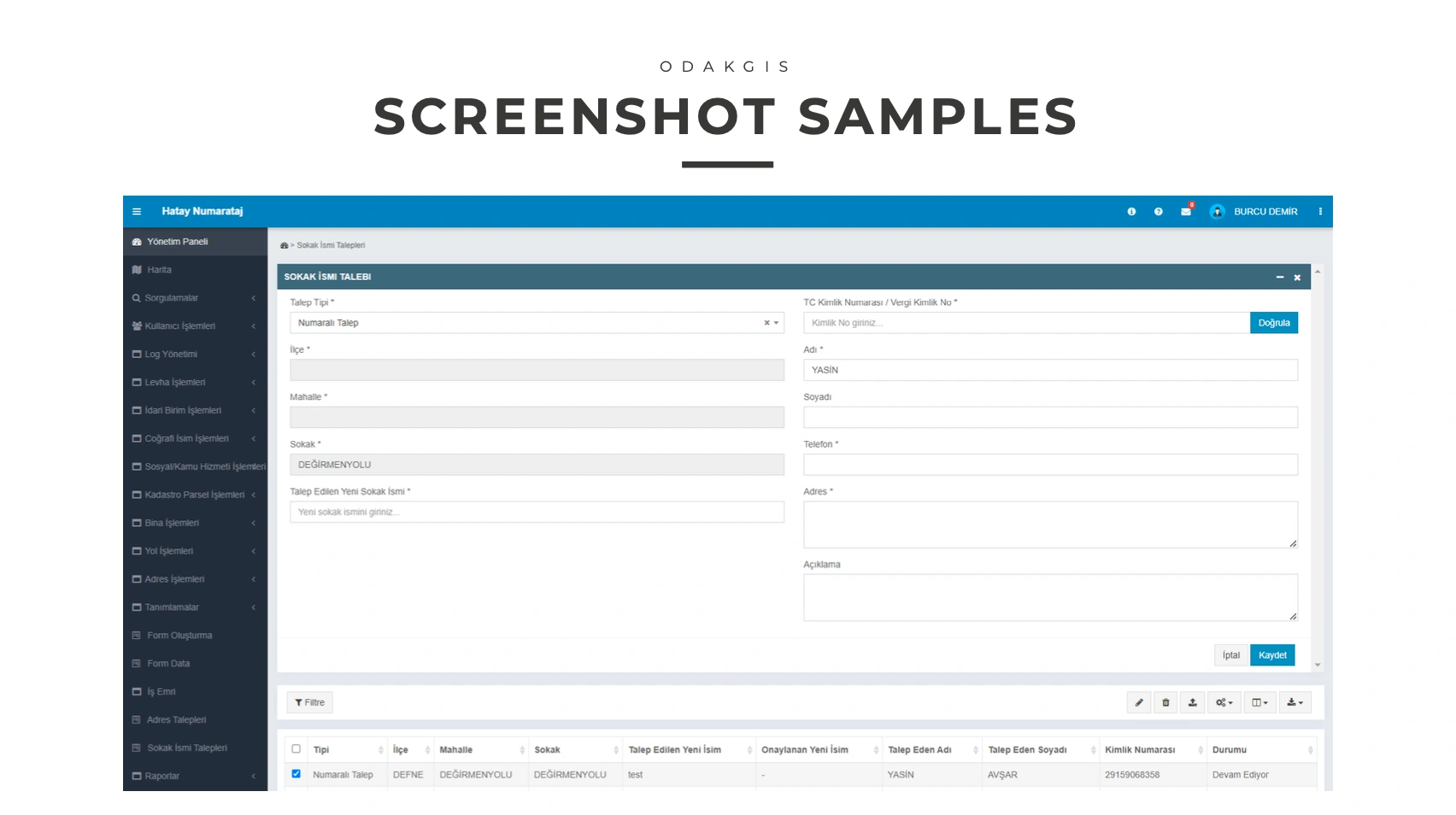The width and height of the screenshot is (1456, 815).
Task: Click the pencil edit icon
Action: tap(1139, 703)
